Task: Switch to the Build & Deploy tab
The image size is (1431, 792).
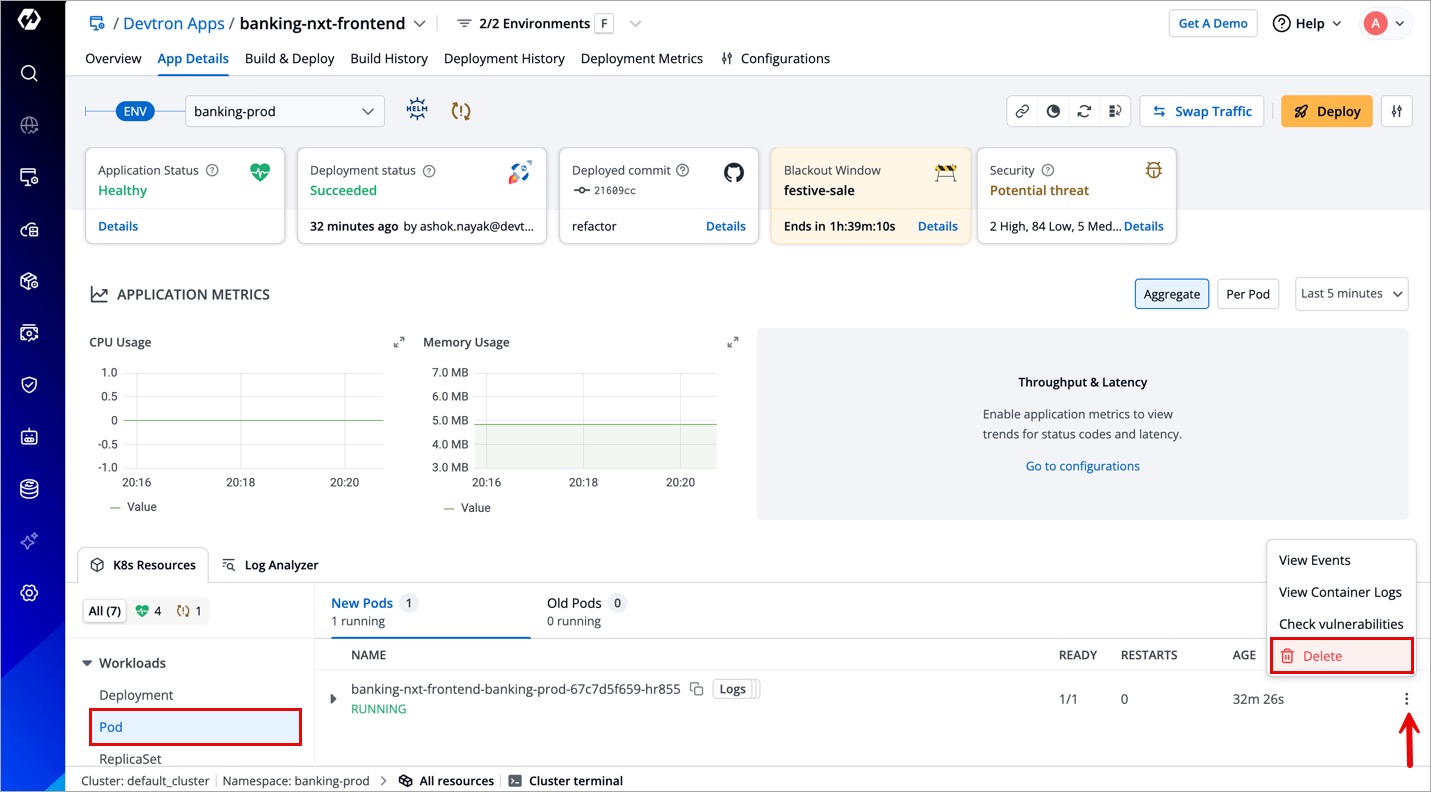Action: [x=289, y=59]
